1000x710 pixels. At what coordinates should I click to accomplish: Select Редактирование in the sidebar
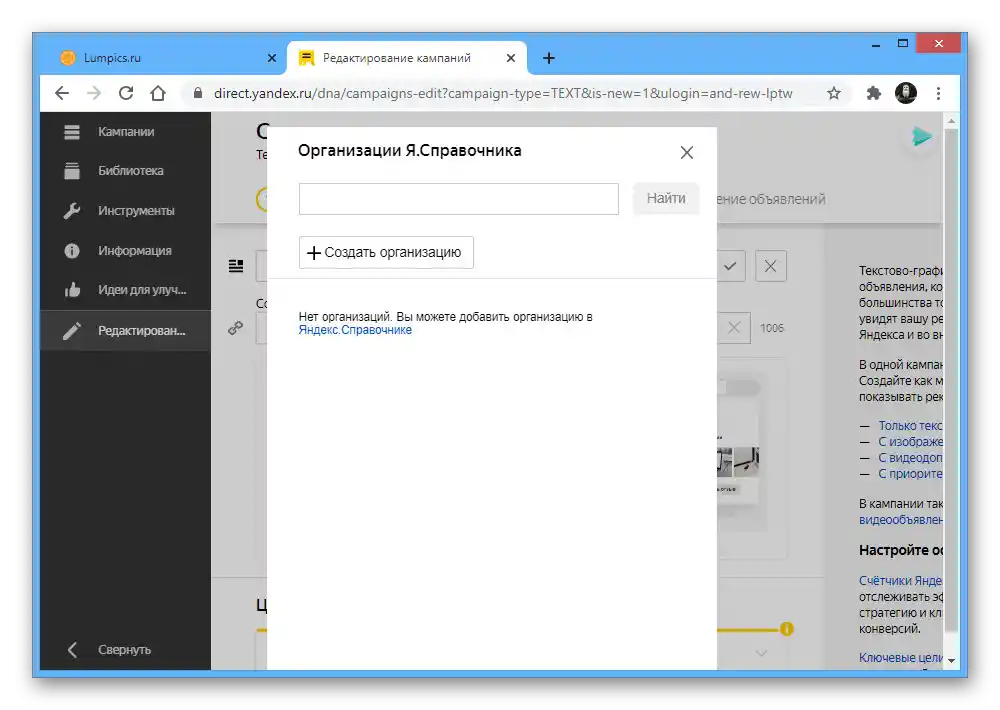pyautogui.click(x=126, y=330)
